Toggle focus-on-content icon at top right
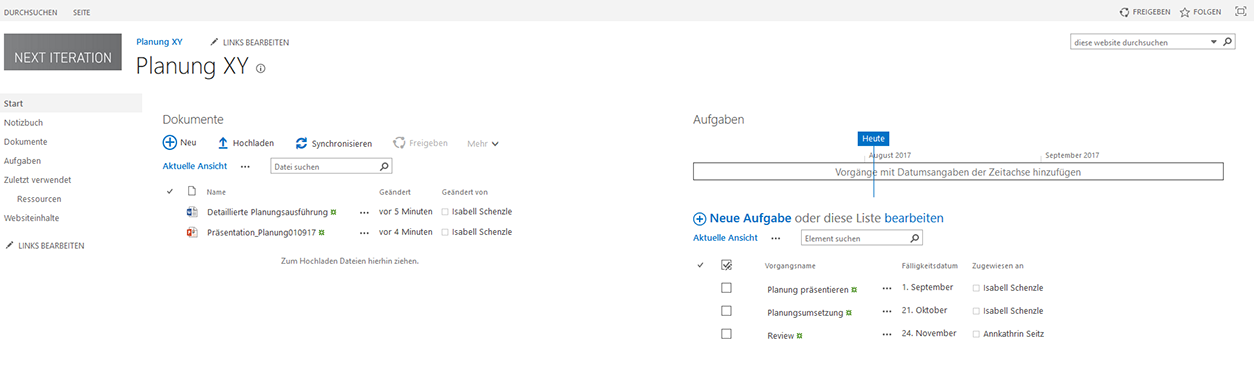This screenshot has height=367, width=1254. [1241, 11]
